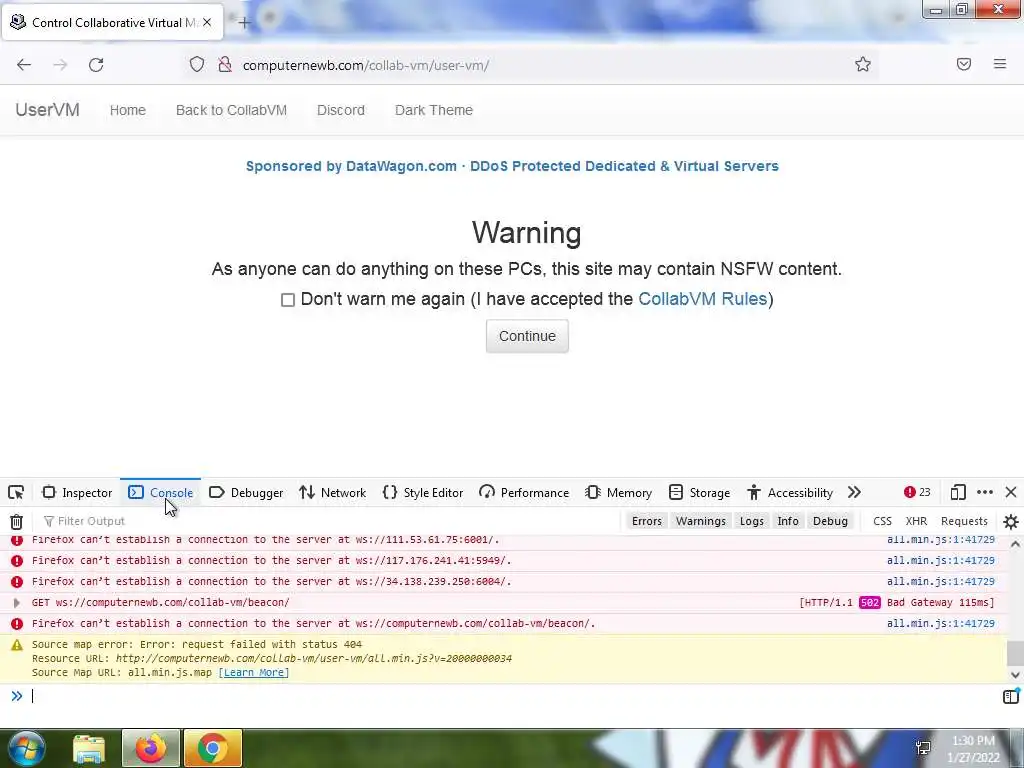
Task: Bookmark this page with the star icon
Action: pyautogui.click(x=863, y=64)
